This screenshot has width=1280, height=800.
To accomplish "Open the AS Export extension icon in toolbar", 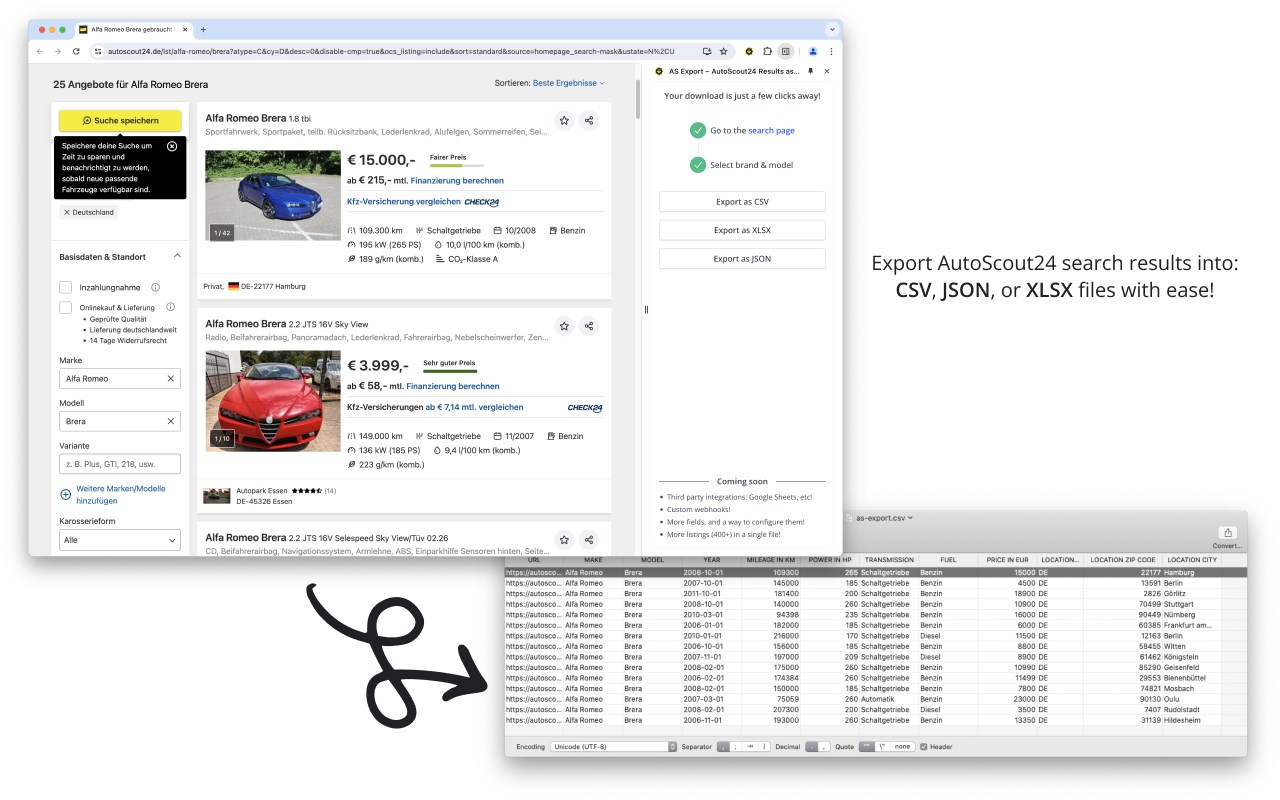I will click(749, 51).
